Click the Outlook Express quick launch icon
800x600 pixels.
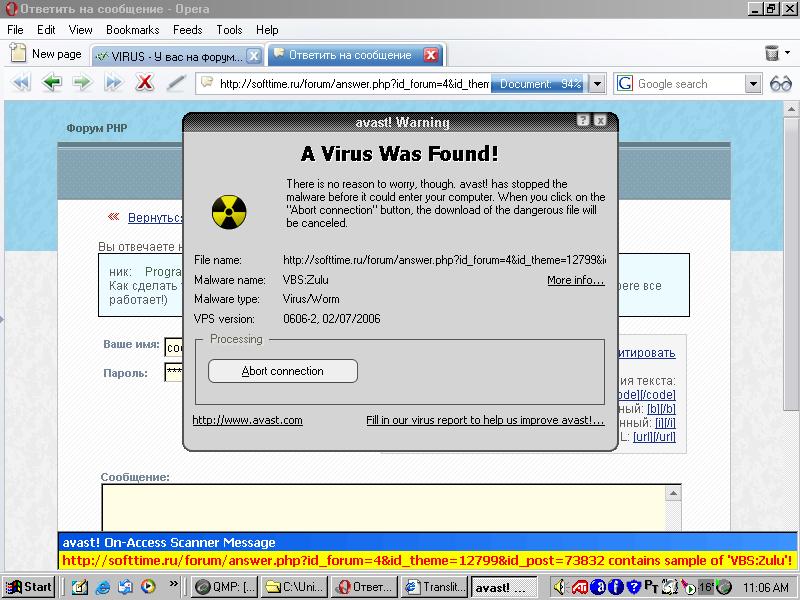point(126,587)
